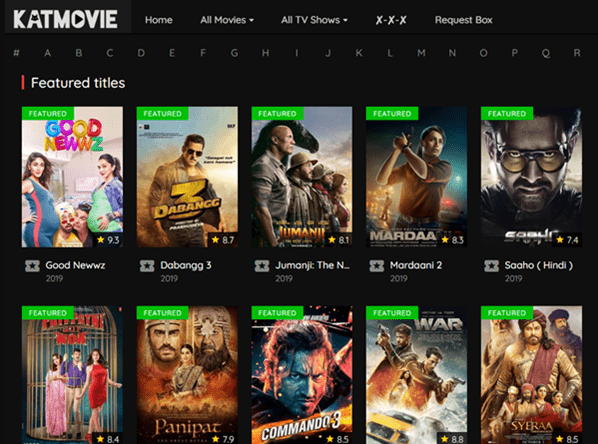Expand the All Movies dropdown
598x444 pixels.
[227, 20]
